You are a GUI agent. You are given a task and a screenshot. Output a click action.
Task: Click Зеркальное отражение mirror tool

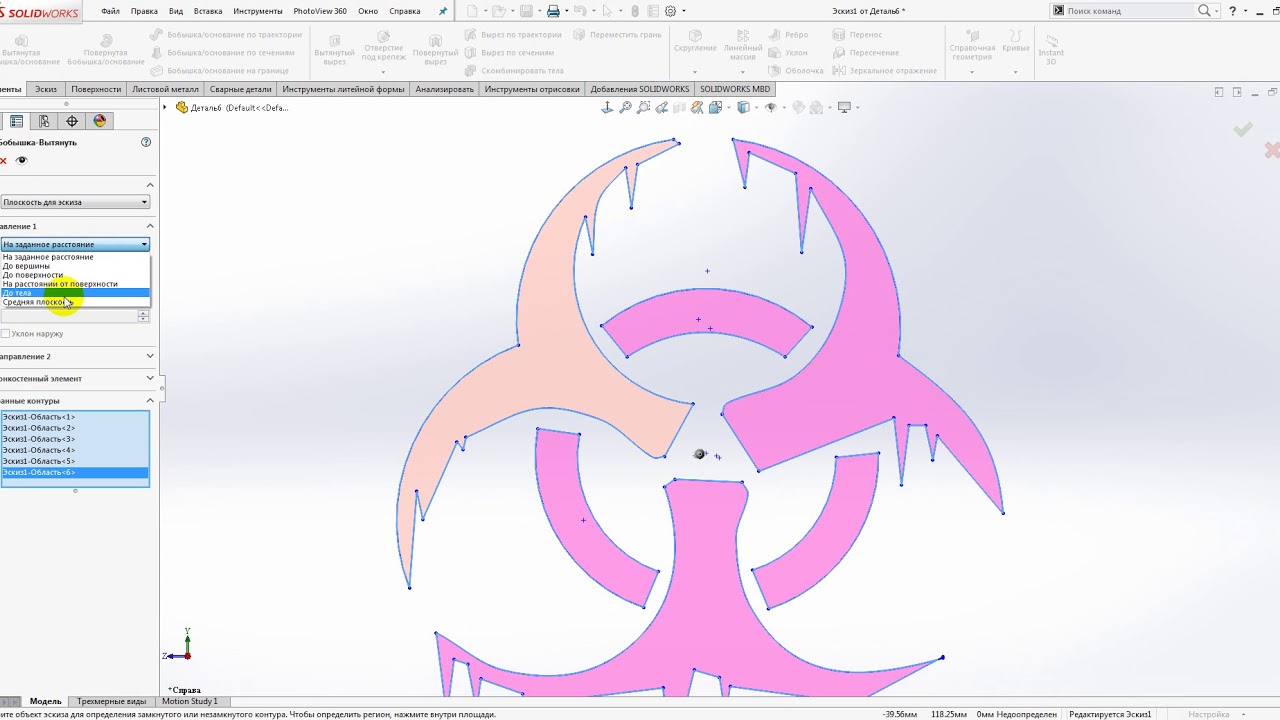[885, 71]
